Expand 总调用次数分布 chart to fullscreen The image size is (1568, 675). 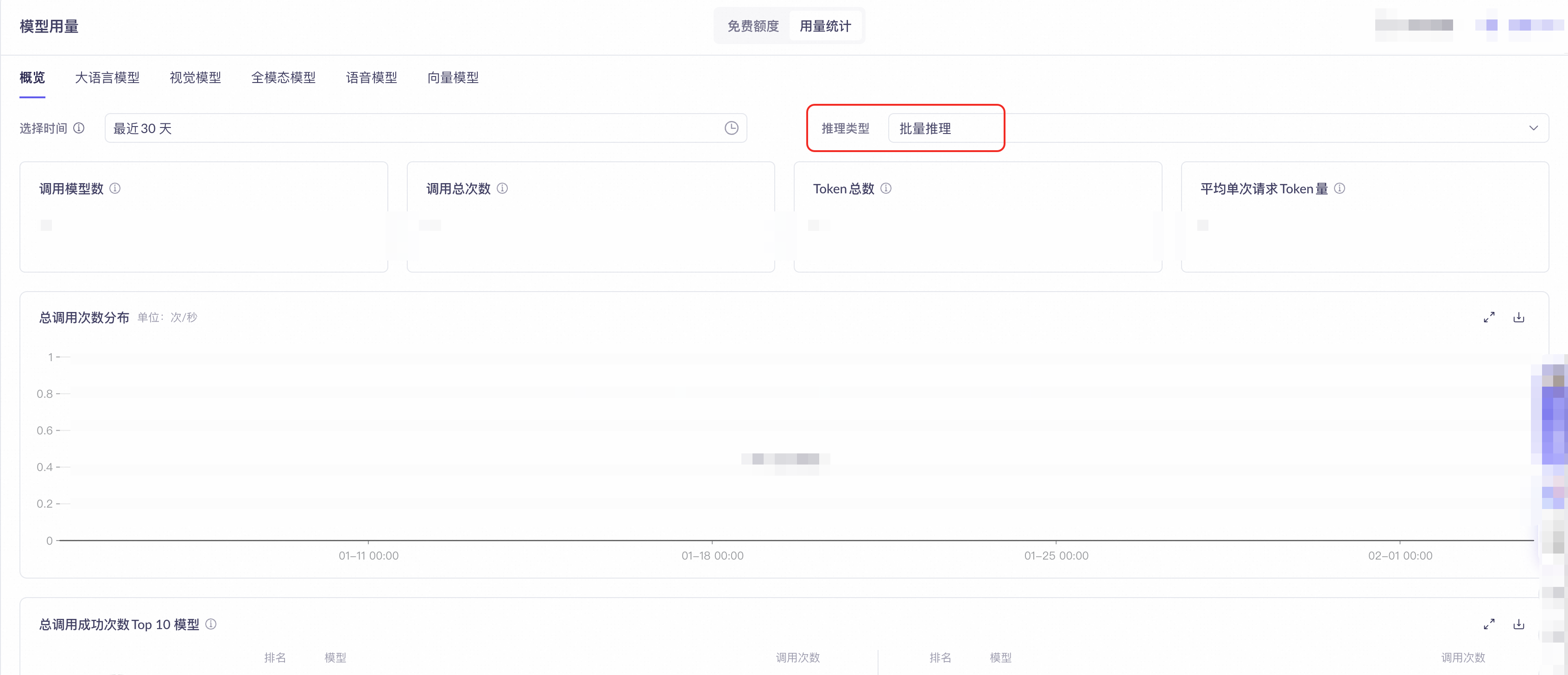click(x=1489, y=318)
